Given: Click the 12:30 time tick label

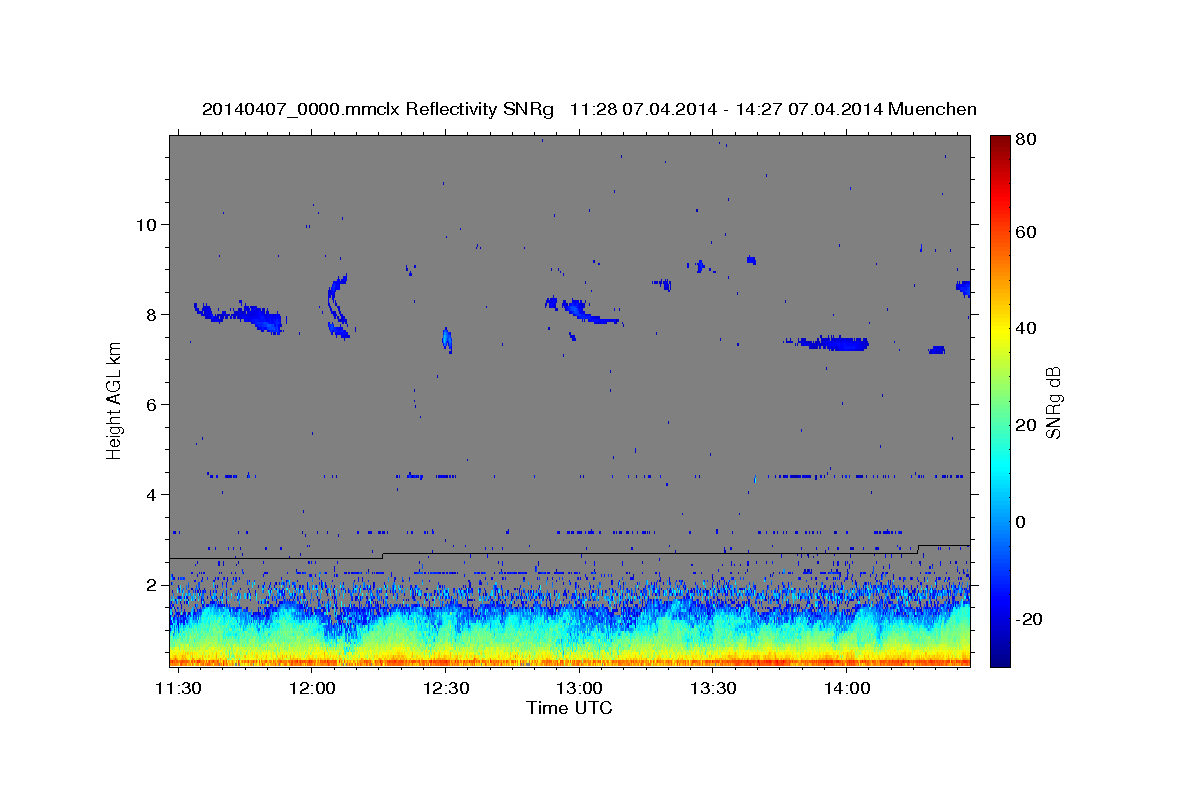Looking at the screenshot, I should point(446,689).
